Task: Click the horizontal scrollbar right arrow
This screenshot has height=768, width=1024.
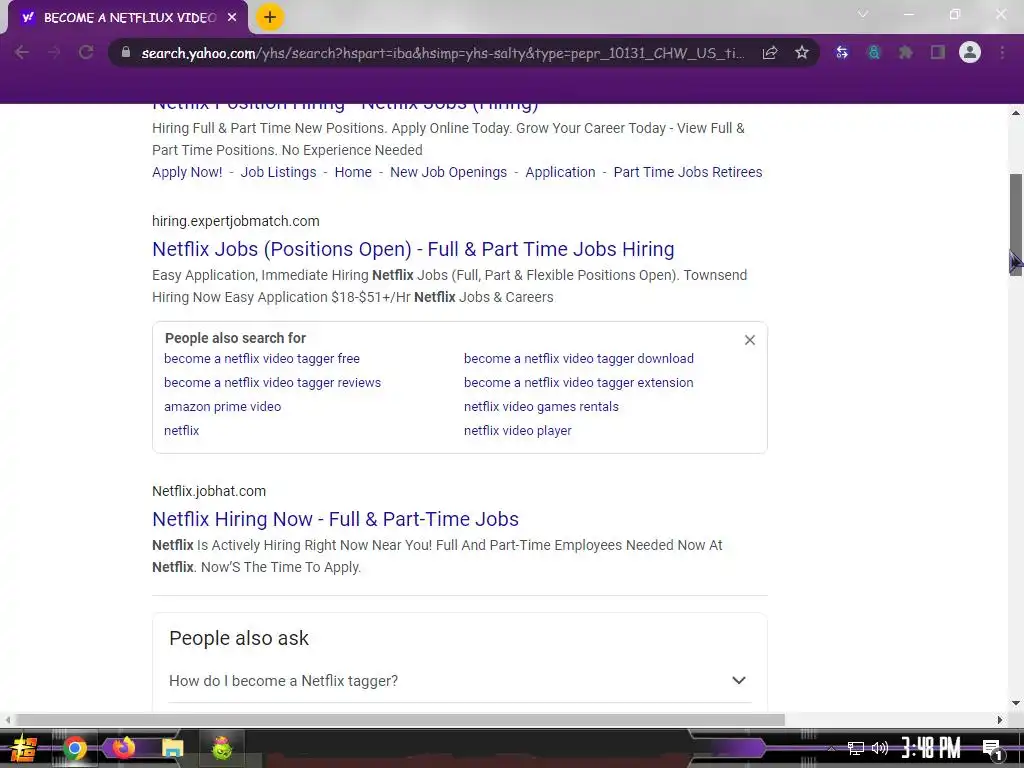Action: [1000, 720]
